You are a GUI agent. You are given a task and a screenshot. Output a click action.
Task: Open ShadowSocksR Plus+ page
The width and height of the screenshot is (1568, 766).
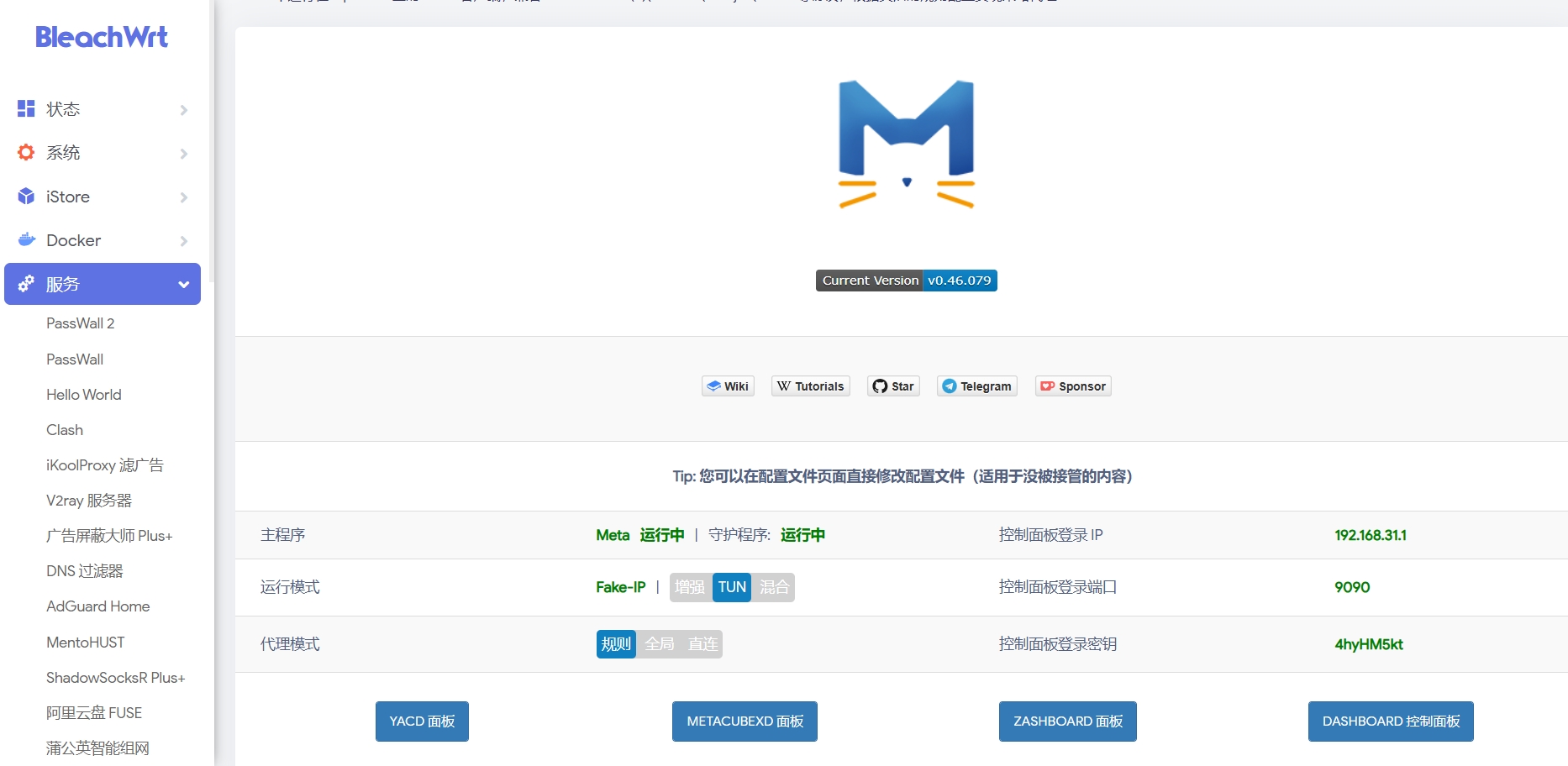point(116,677)
